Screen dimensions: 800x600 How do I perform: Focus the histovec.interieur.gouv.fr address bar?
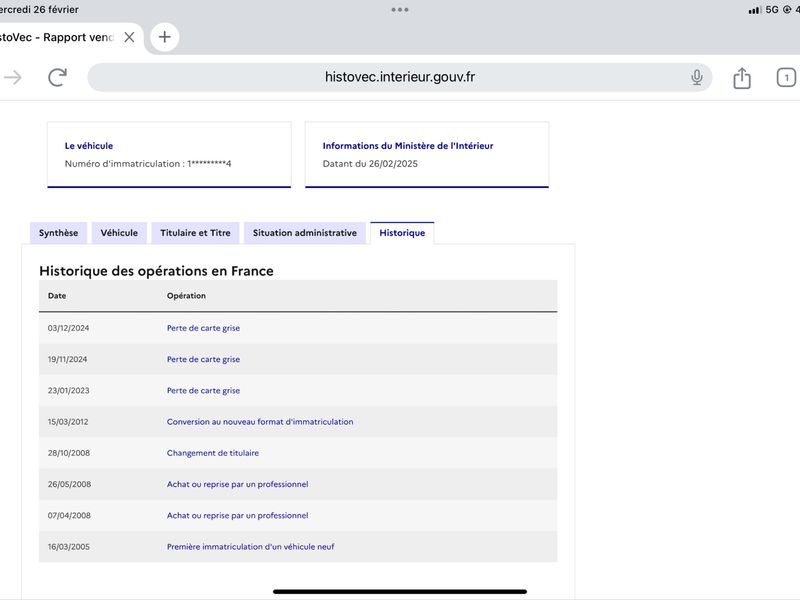pyautogui.click(x=399, y=77)
